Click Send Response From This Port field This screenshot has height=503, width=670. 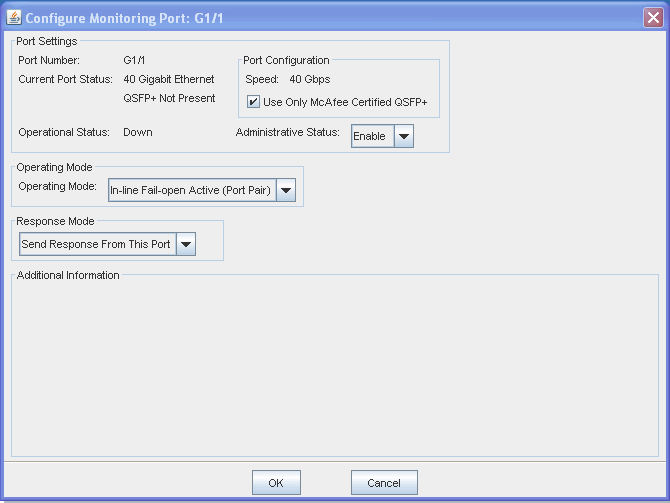(98, 244)
